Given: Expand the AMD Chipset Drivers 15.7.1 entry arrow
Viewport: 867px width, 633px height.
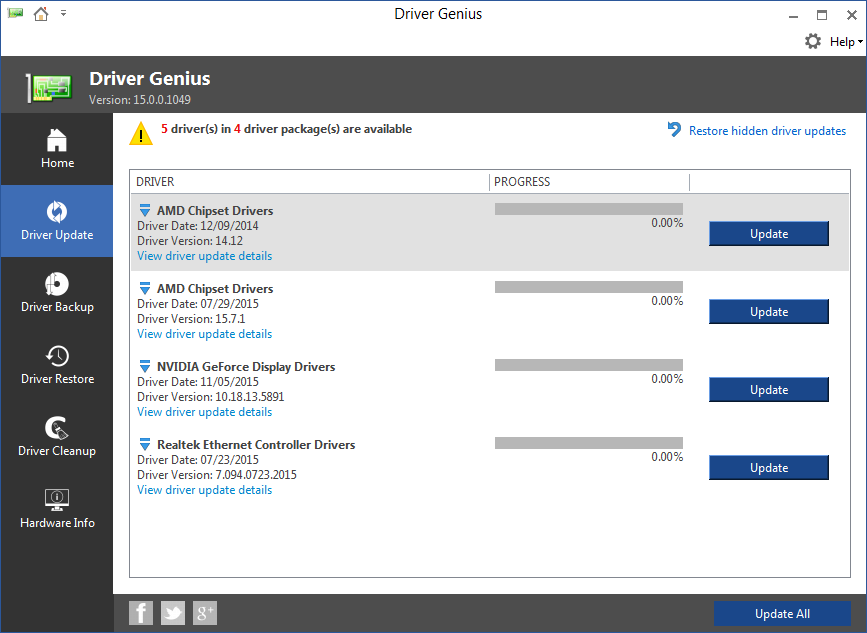Looking at the screenshot, I should (x=145, y=289).
